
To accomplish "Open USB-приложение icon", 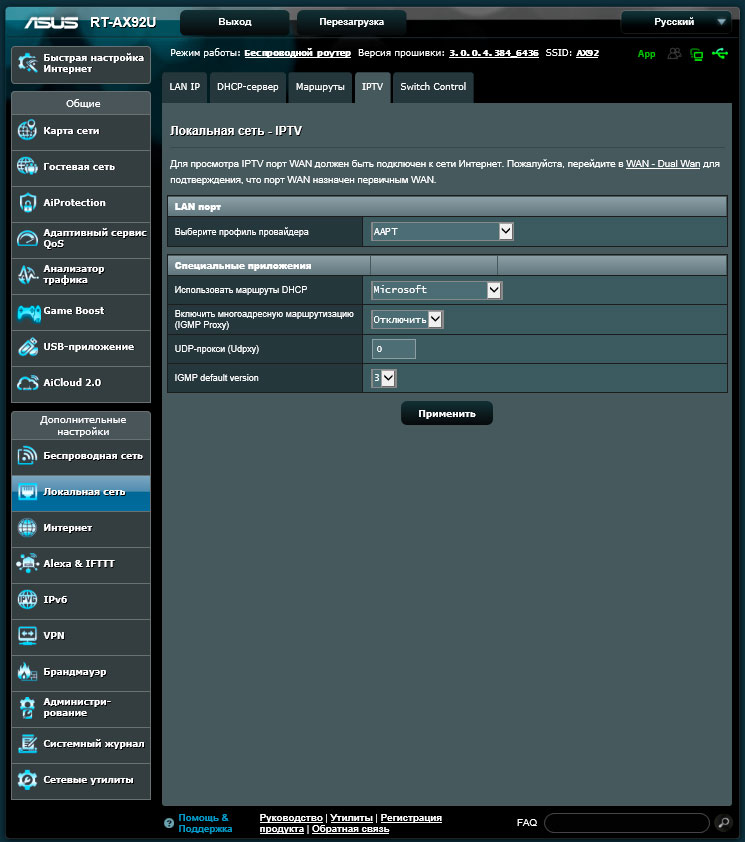I will (x=27, y=346).
